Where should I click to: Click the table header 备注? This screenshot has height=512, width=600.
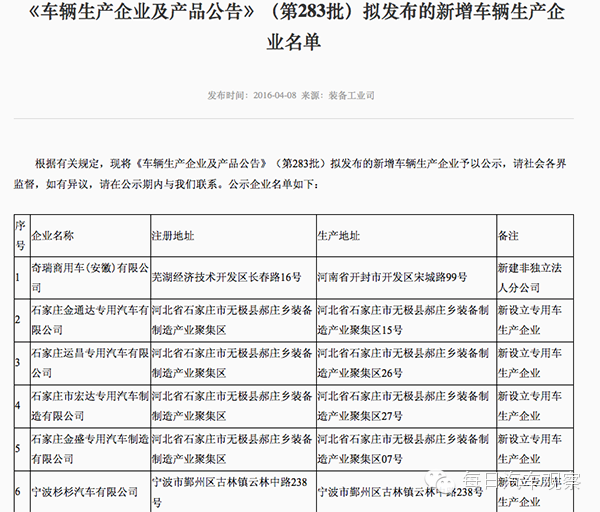tap(508, 236)
